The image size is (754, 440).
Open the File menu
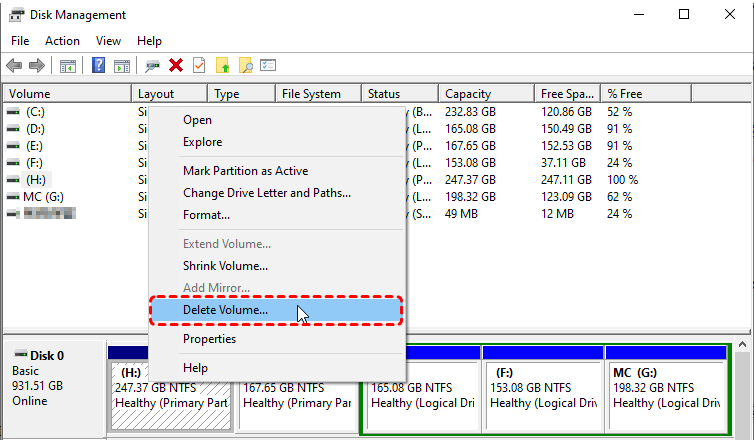pos(20,41)
